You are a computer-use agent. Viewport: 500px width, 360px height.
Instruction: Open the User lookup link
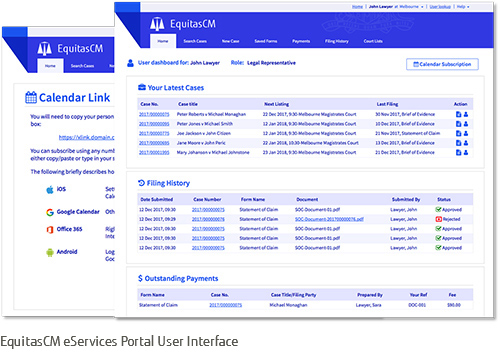click(x=440, y=6)
